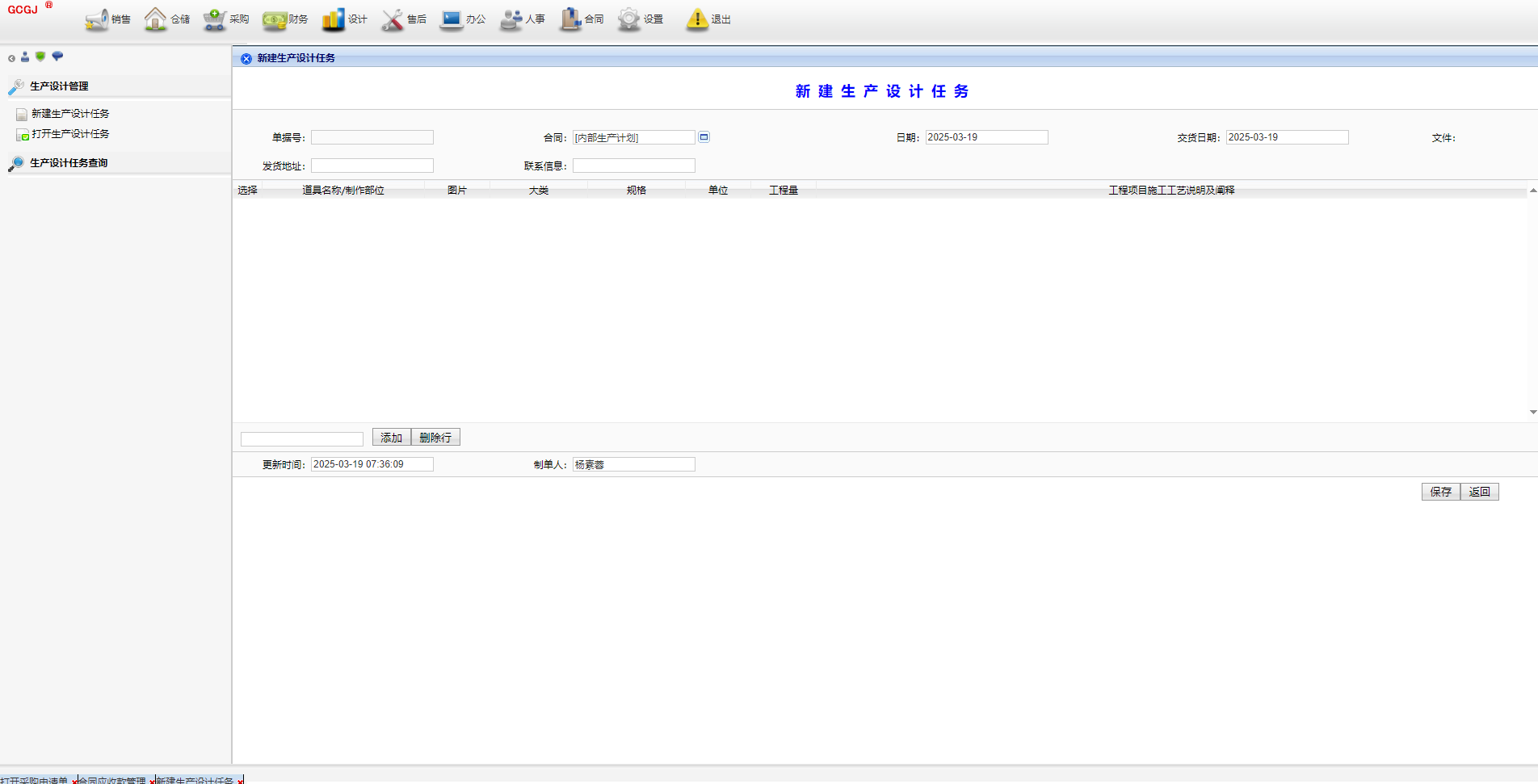The image size is (1538, 784).
Task: Collapse sidebar with the gray arrow icon
Action: pyautogui.click(x=11, y=58)
